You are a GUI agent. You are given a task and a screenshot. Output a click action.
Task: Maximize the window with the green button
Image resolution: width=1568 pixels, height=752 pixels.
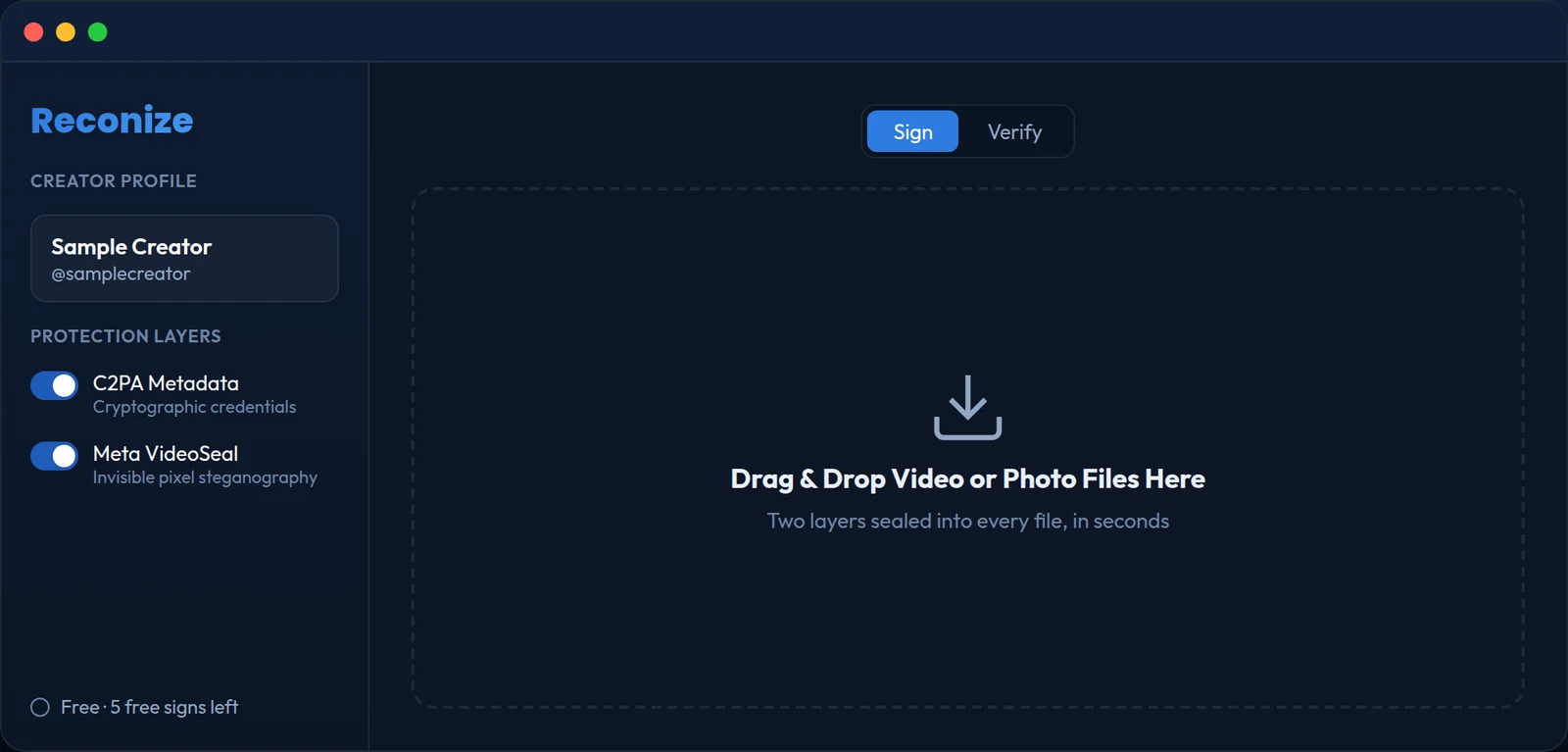98,32
